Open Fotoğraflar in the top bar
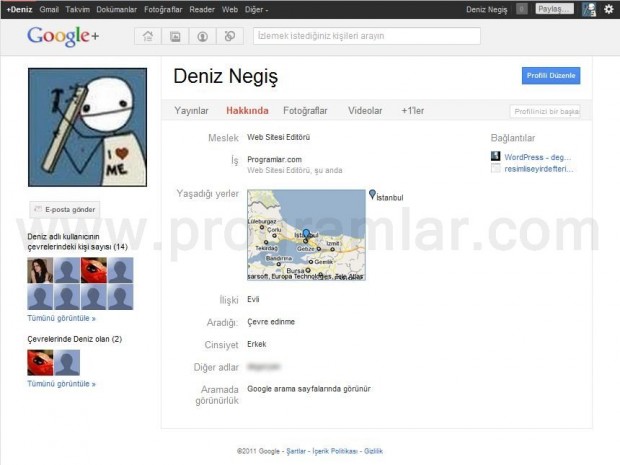Viewport: 620px width, 465px height. (x=163, y=9)
